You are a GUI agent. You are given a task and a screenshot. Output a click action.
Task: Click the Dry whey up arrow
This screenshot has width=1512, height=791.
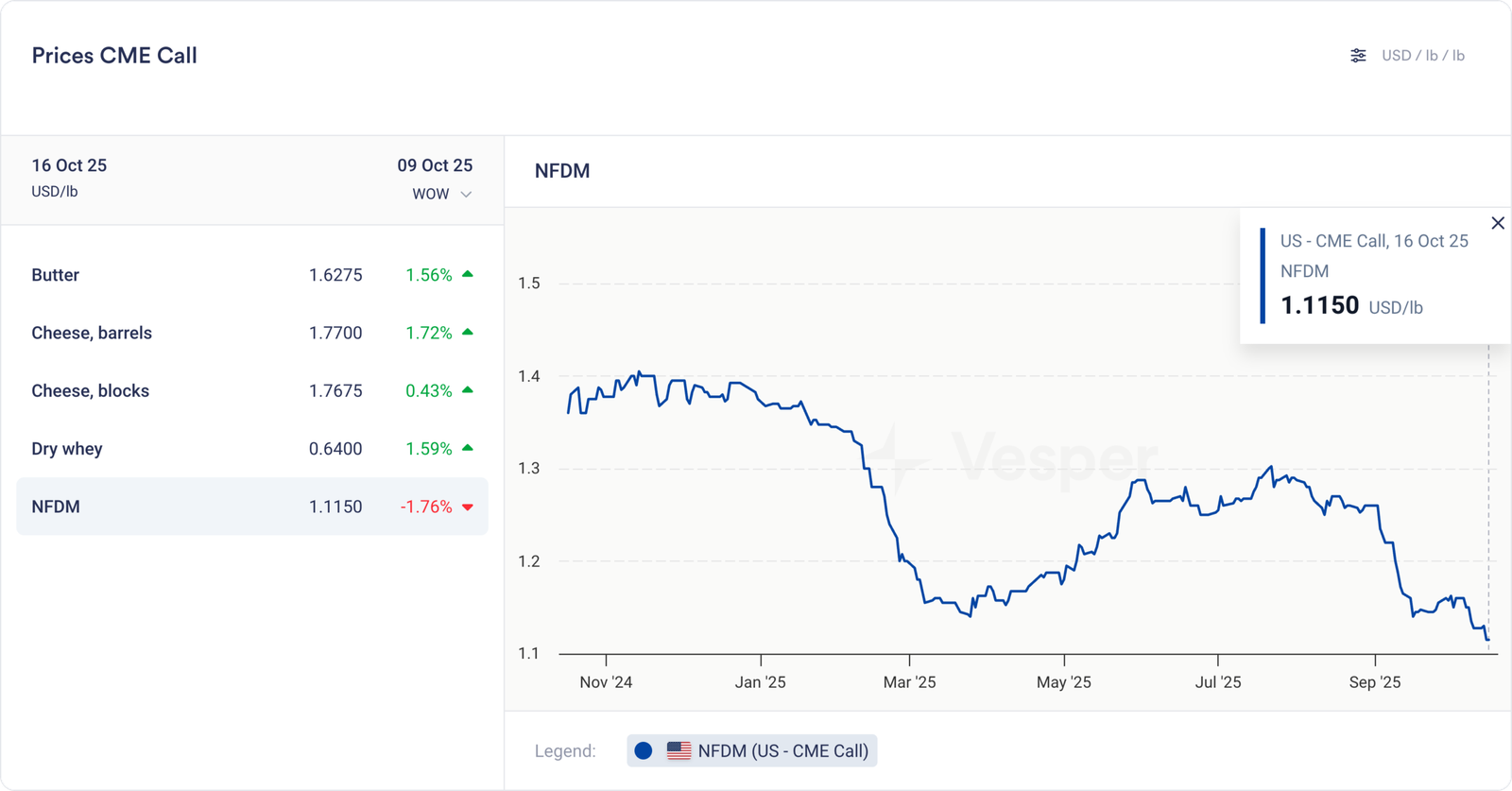tap(468, 448)
